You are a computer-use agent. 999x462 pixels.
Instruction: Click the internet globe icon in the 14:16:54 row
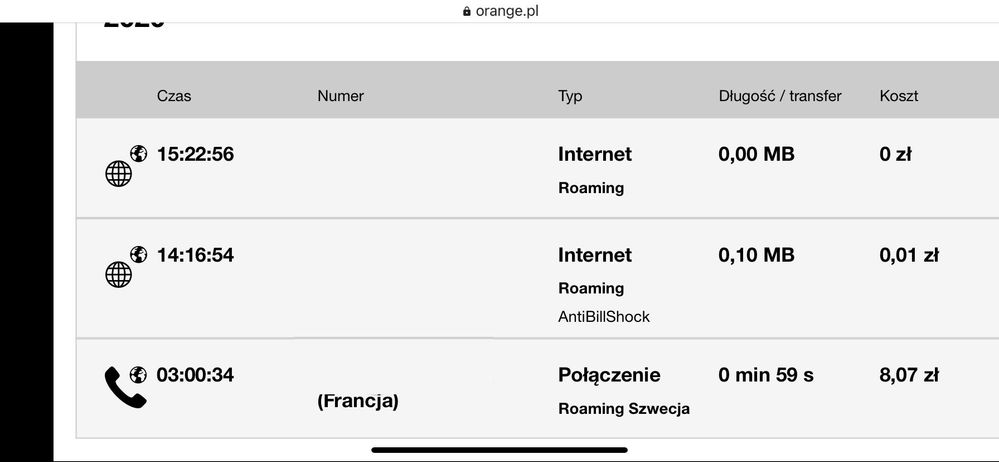pyautogui.click(x=118, y=275)
